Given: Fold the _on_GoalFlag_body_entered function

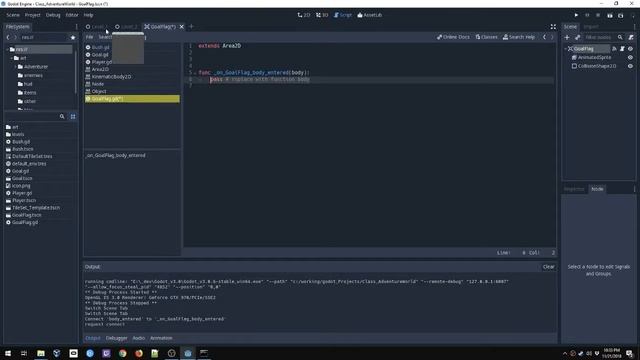Looking at the screenshot, I should 195,73.
